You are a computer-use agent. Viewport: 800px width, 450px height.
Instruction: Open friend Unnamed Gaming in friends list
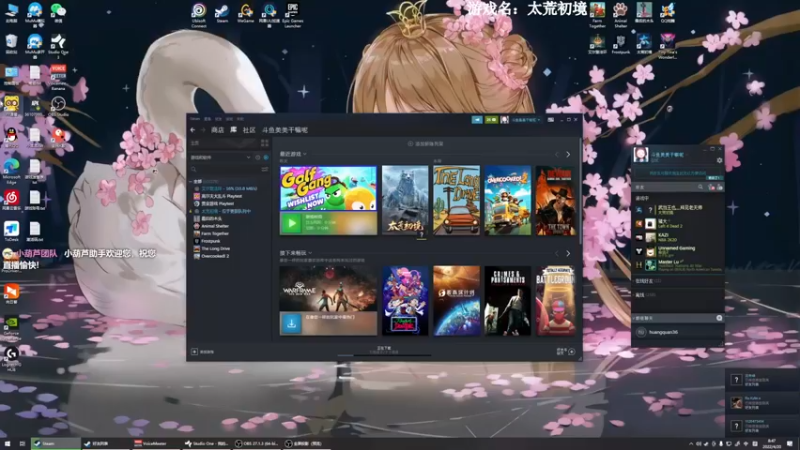679,251
